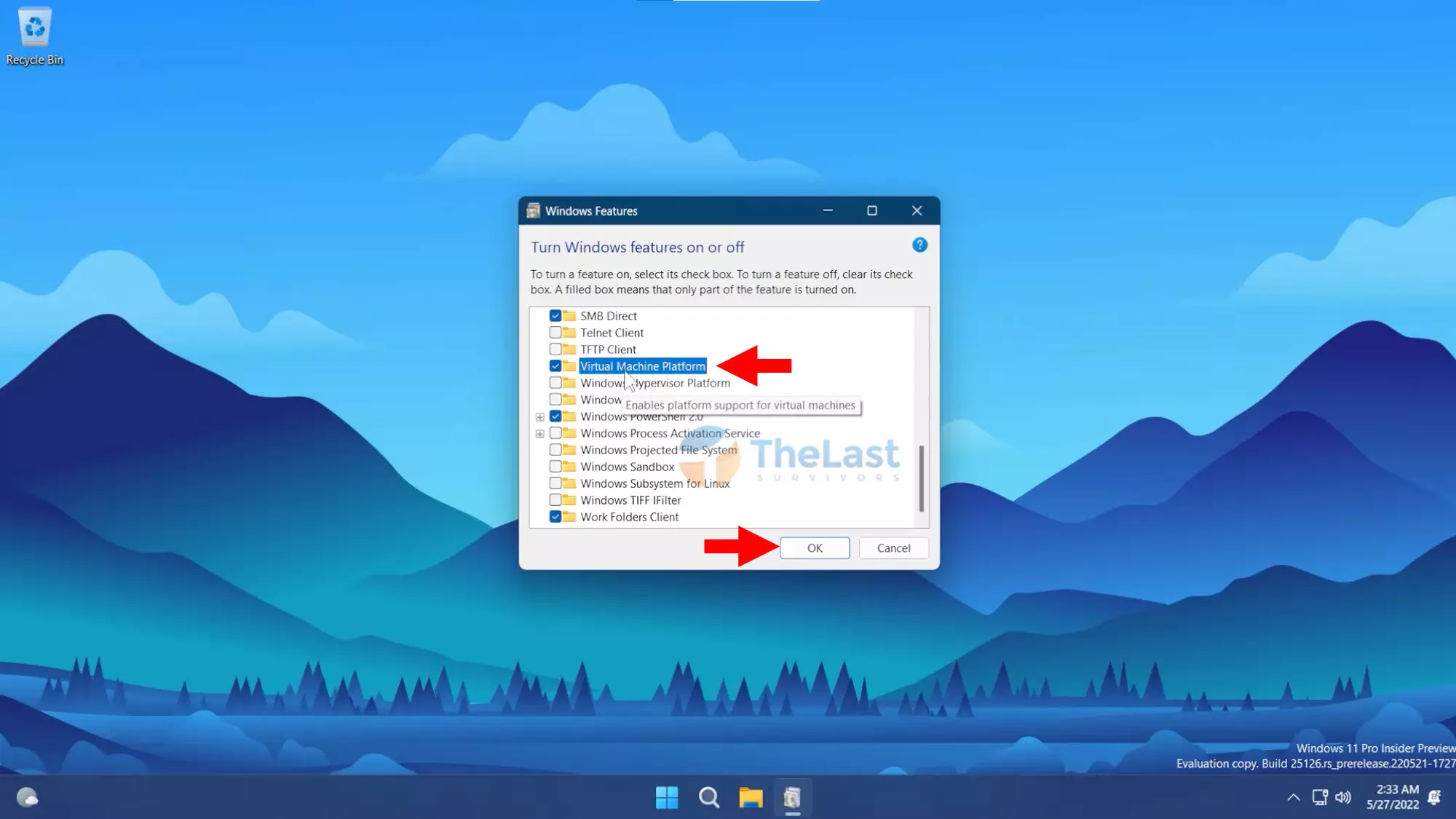The width and height of the screenshot is (1456, 819).
Task: Enable the Windows Sandbox checkbox
Action: (x=555, y=467)
